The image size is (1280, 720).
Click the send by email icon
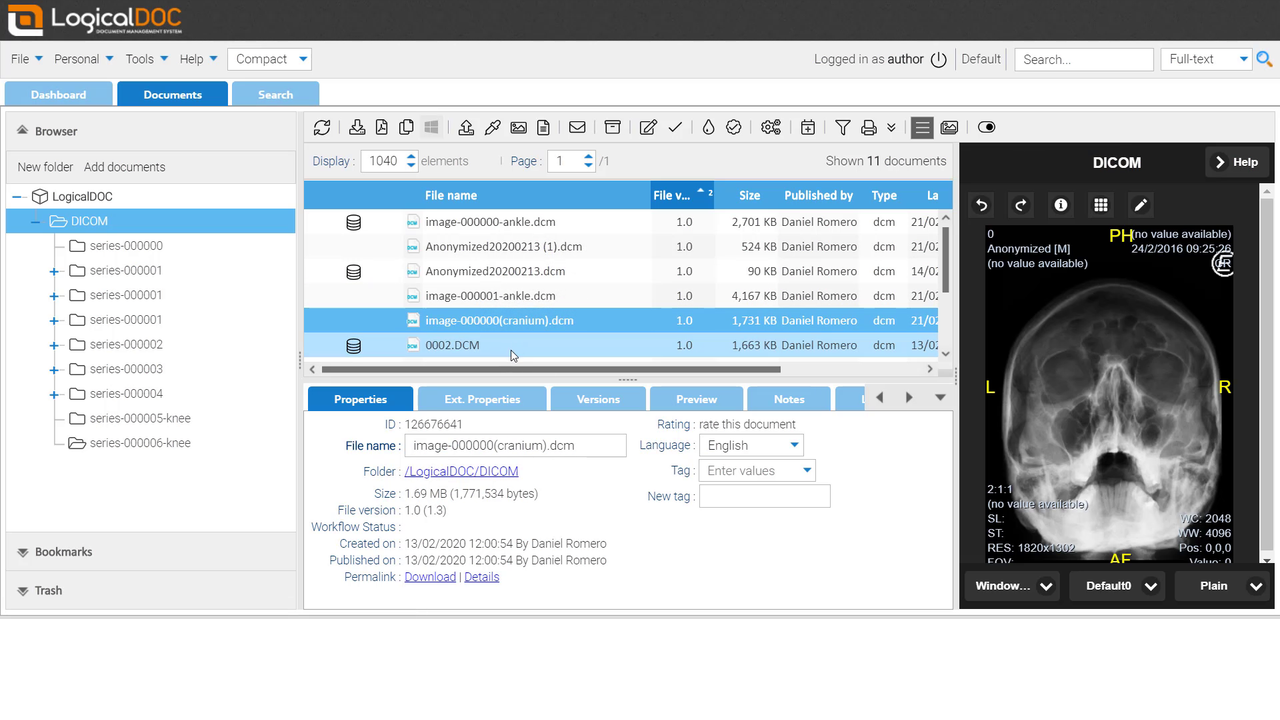point(577,127)
